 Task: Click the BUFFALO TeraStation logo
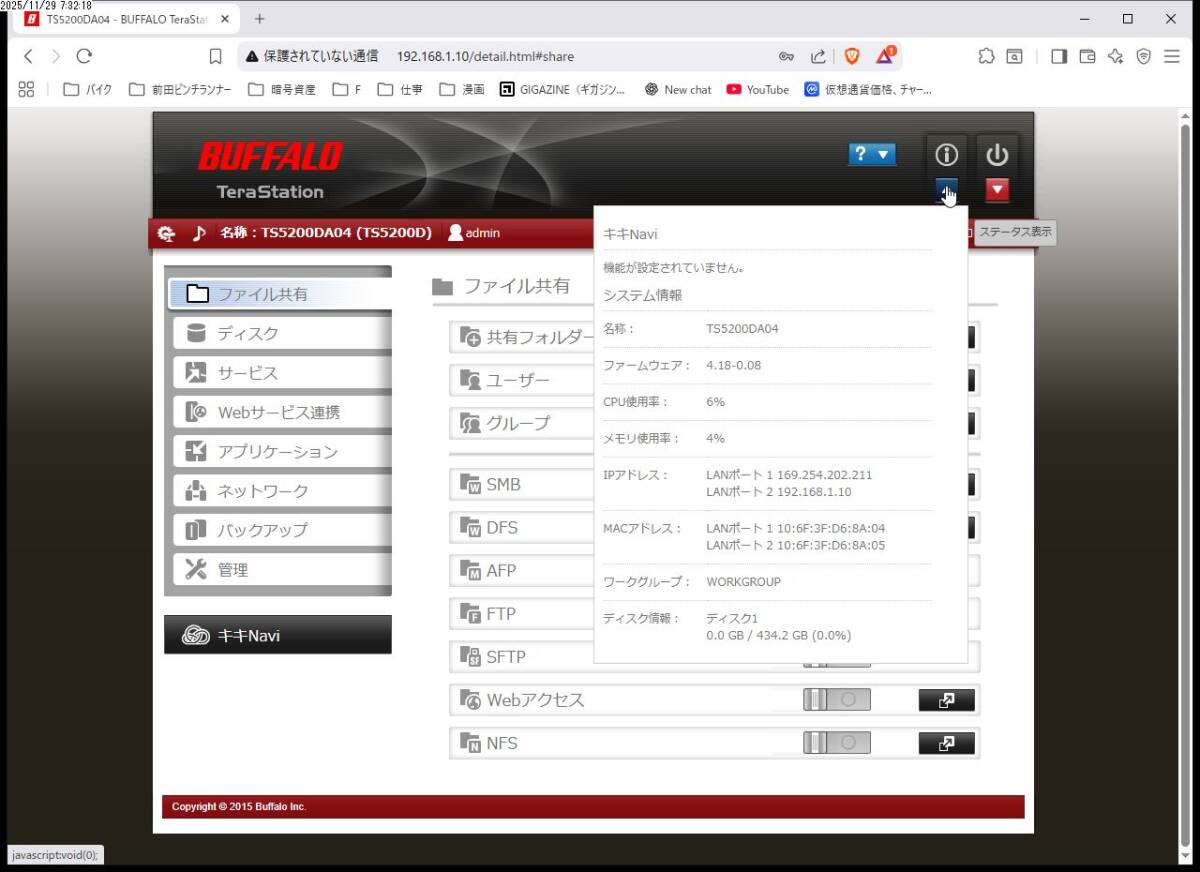(270, 169)
